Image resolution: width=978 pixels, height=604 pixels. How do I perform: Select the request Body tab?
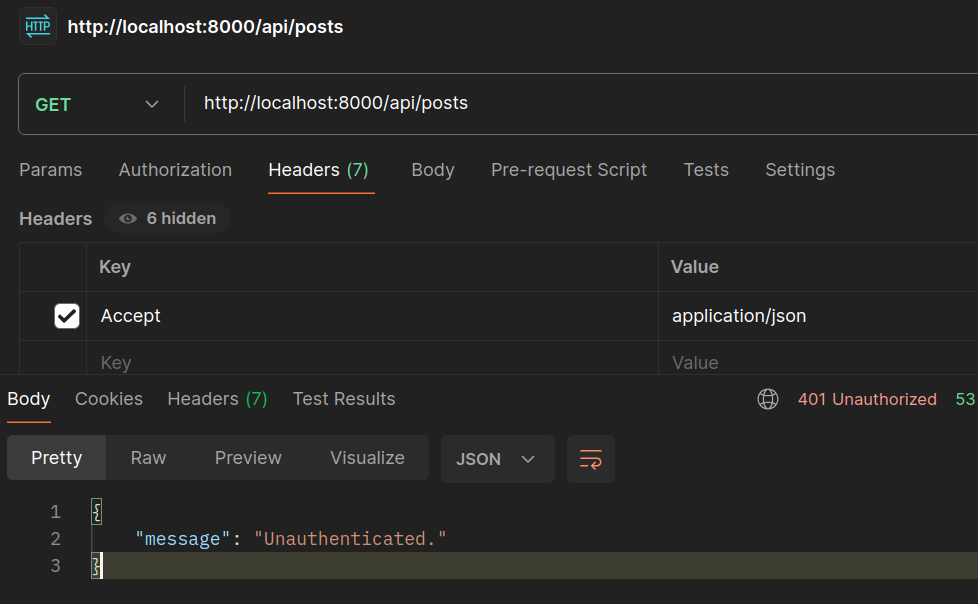tap(433, 170)
